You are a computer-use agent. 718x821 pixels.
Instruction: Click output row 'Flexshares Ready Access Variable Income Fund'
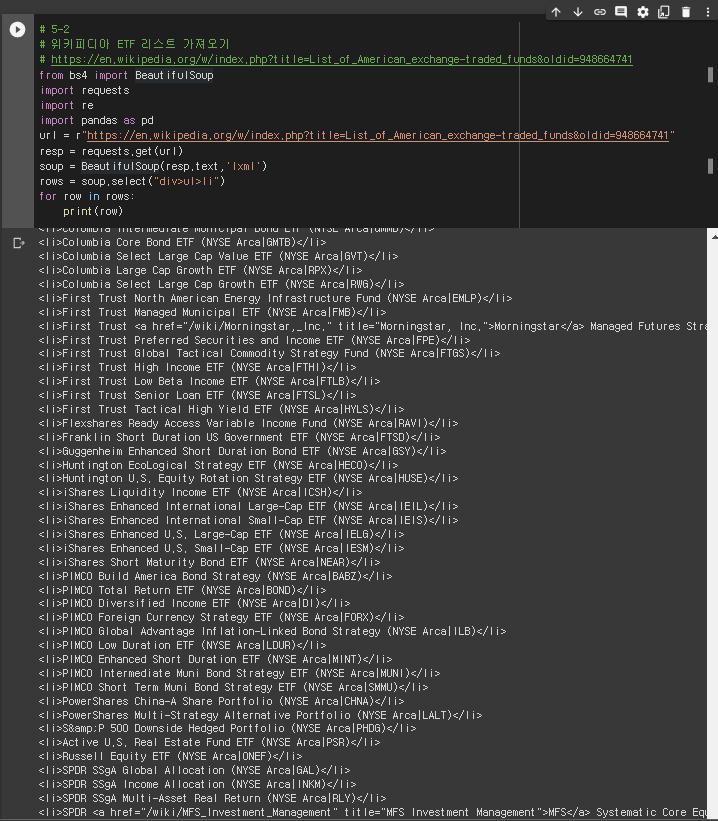[x=248, y=424]
